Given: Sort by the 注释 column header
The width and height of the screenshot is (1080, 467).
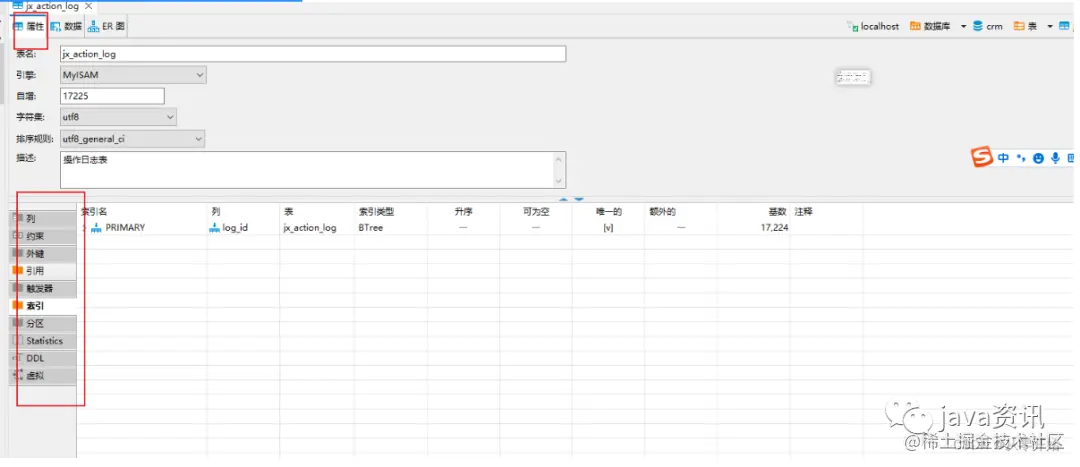Looking at the screenshot, I should [804, 211].
